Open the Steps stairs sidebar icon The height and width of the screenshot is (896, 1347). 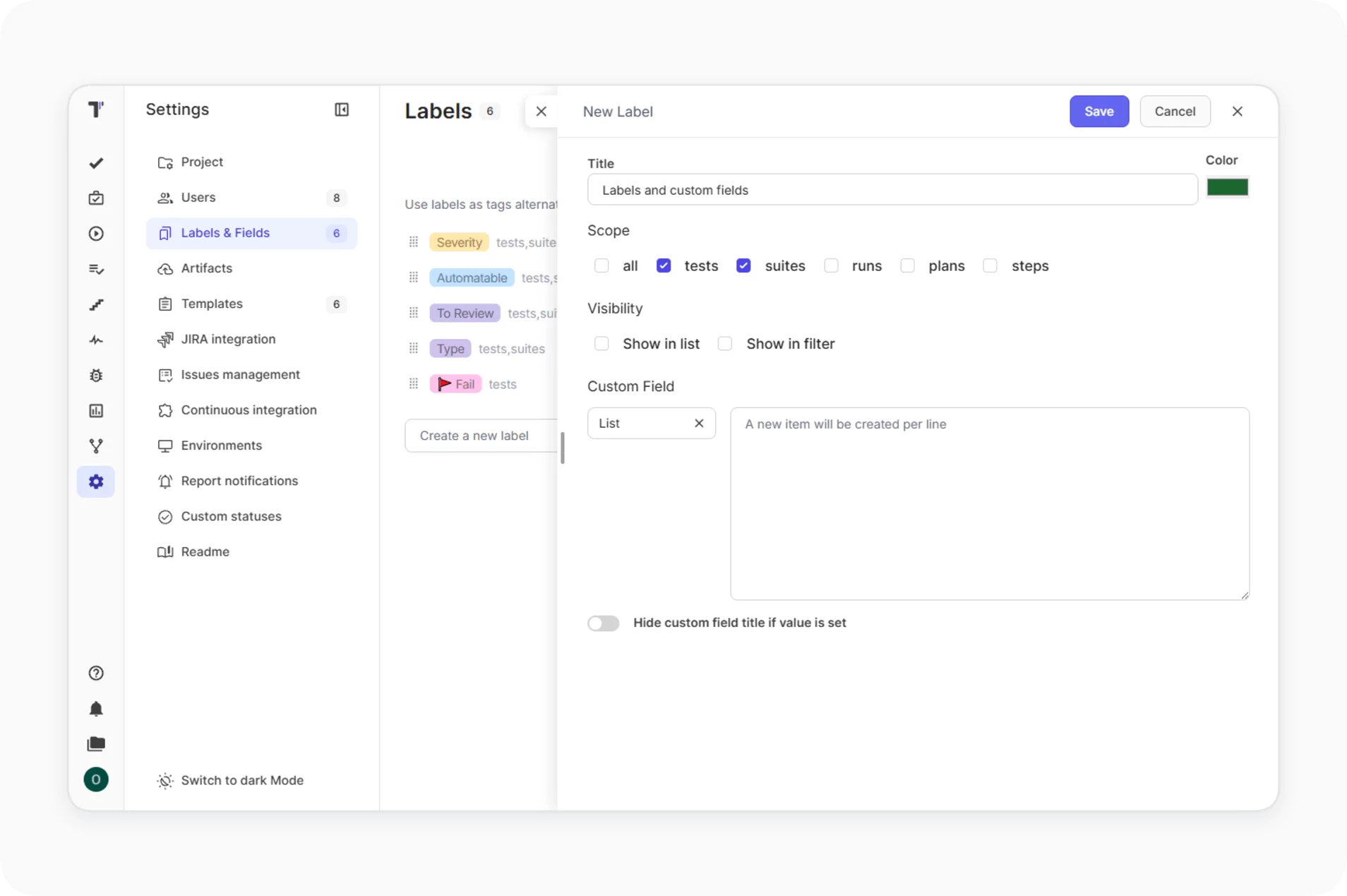click(96, 304)
